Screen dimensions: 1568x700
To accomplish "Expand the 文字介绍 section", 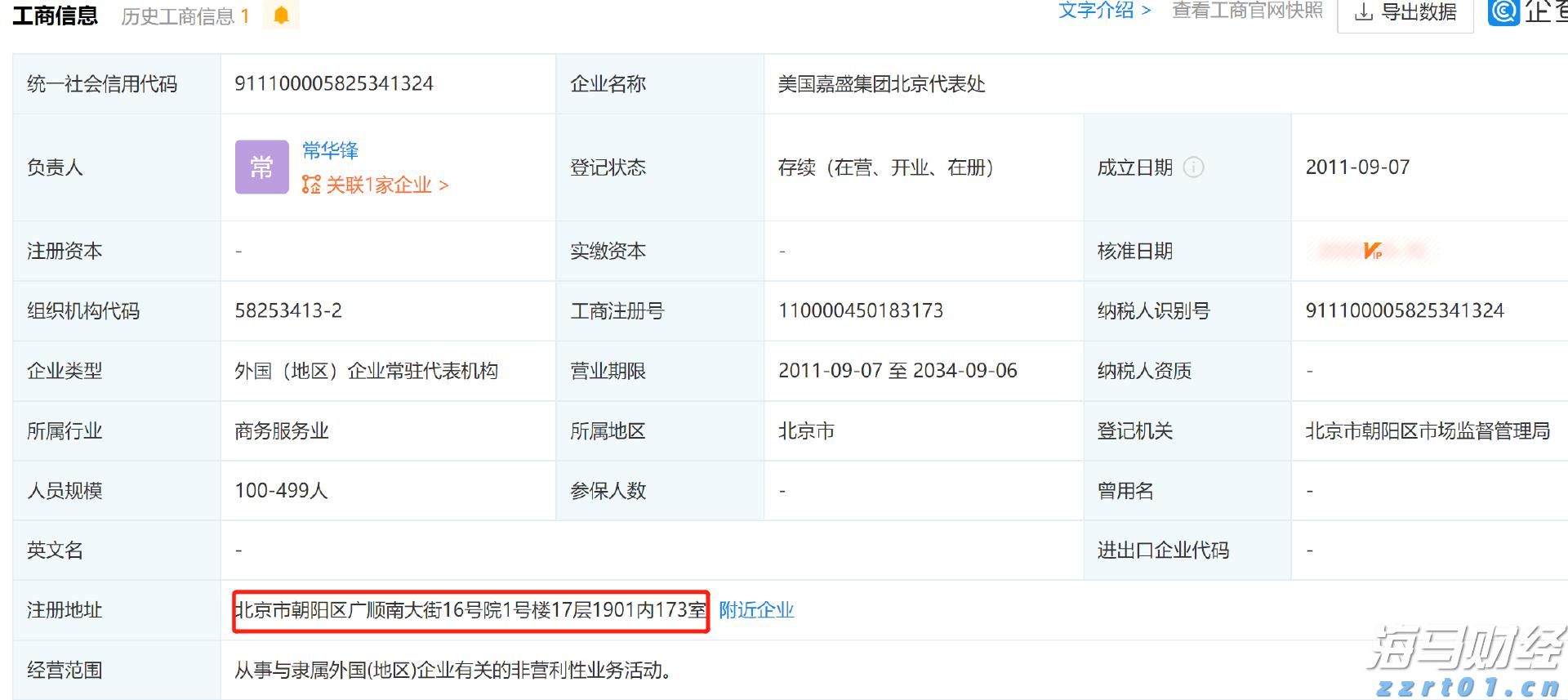I will [x=1104, y=11].
